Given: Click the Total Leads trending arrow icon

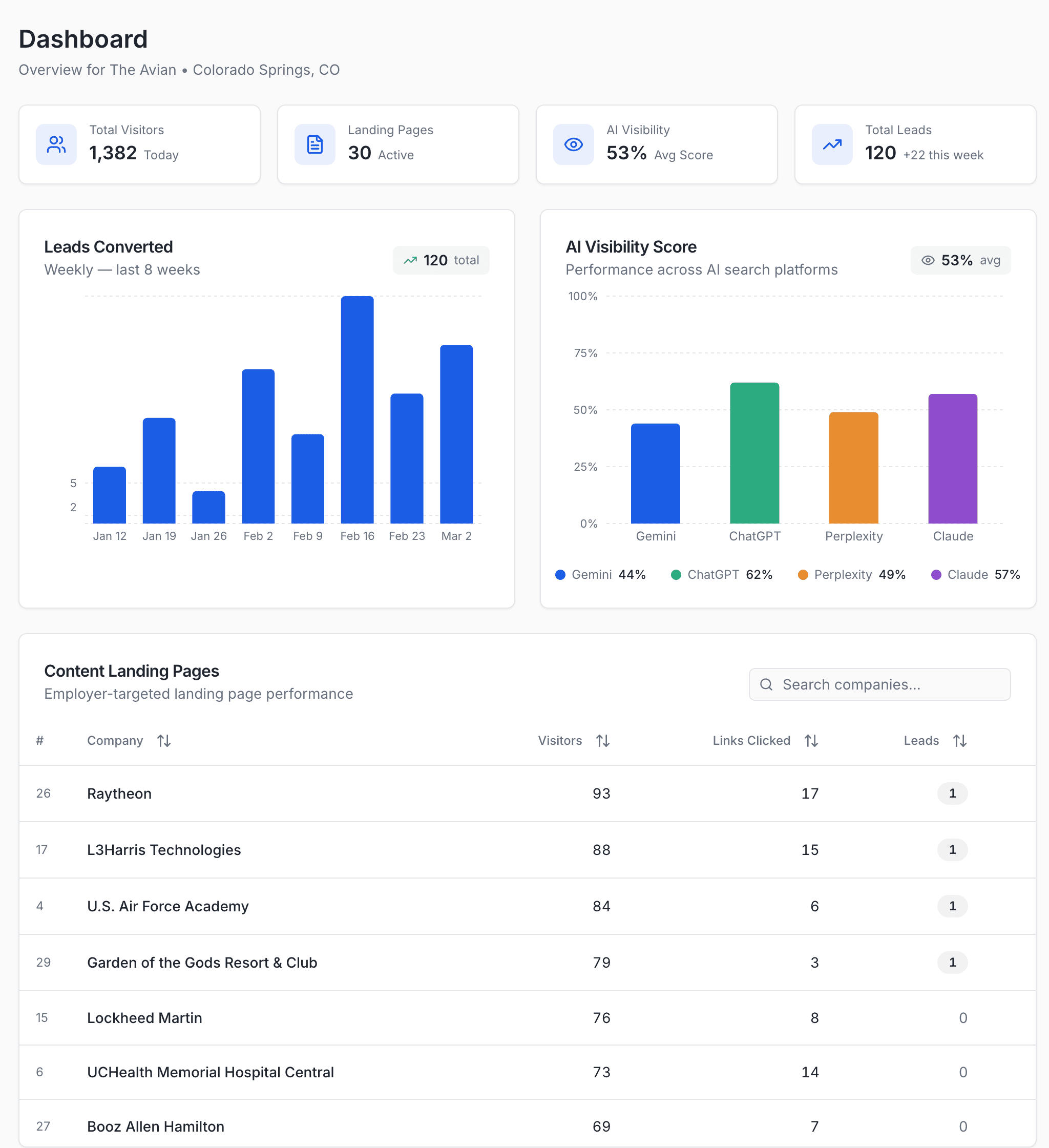Looking at the screenshot, I should click(x=832, y=144).
